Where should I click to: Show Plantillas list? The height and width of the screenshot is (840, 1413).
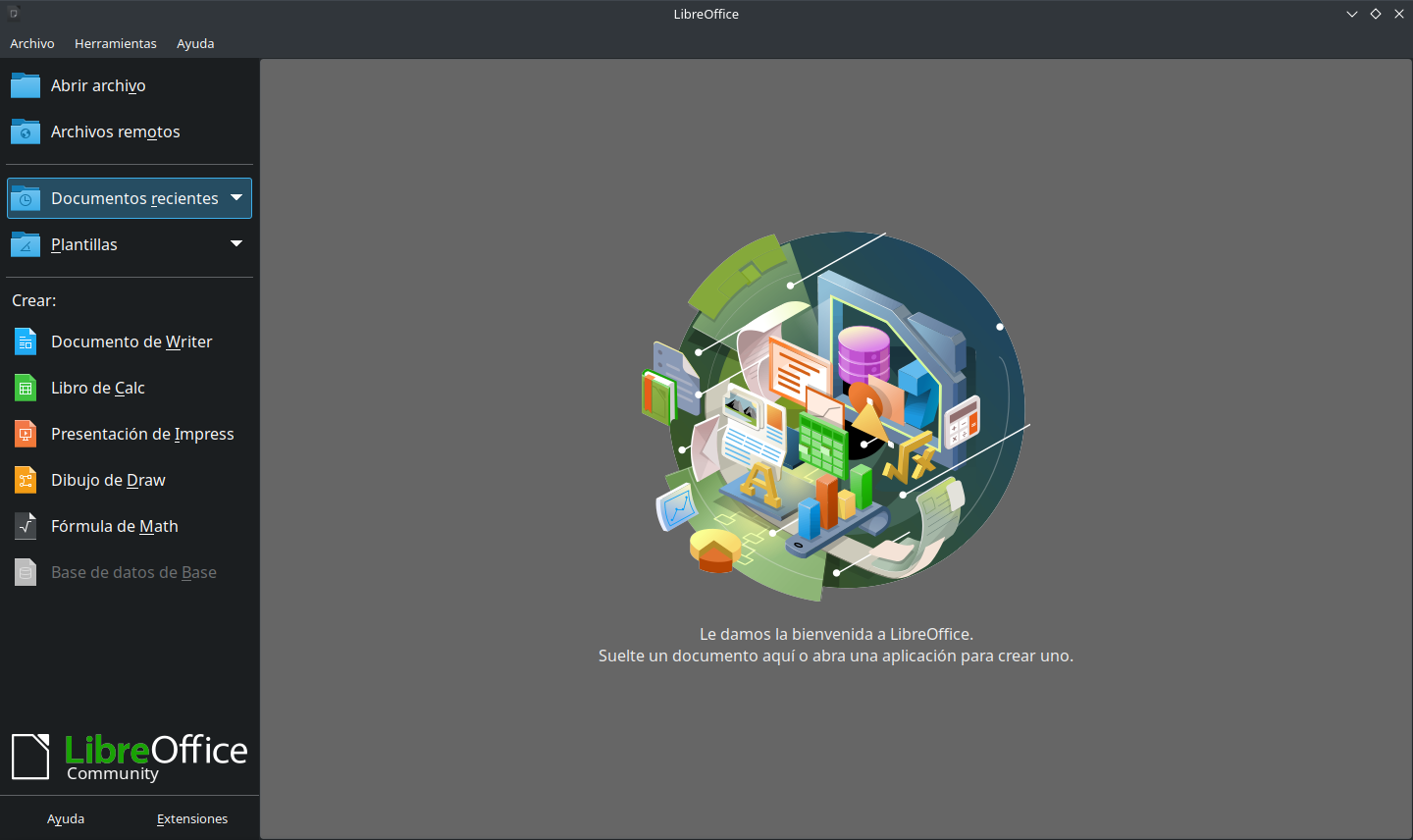pos(130,244)
